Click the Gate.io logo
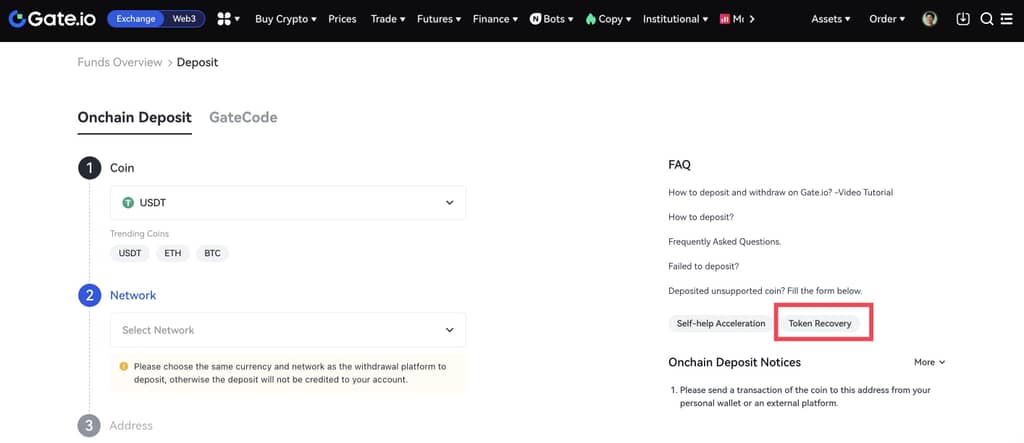The image size is (1024, 443). click(50, 19)
